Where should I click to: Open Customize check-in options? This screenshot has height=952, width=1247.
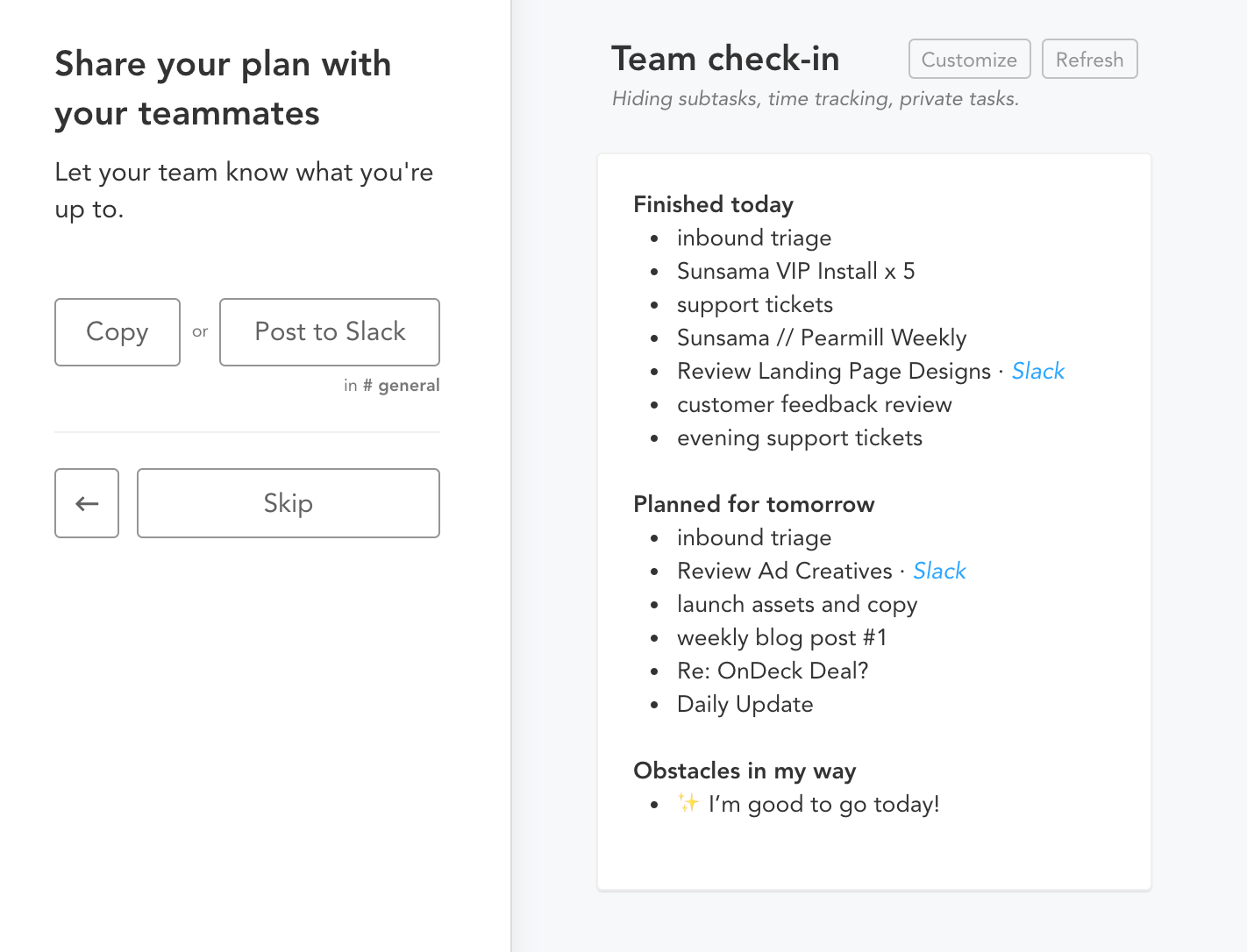[969, 60]
